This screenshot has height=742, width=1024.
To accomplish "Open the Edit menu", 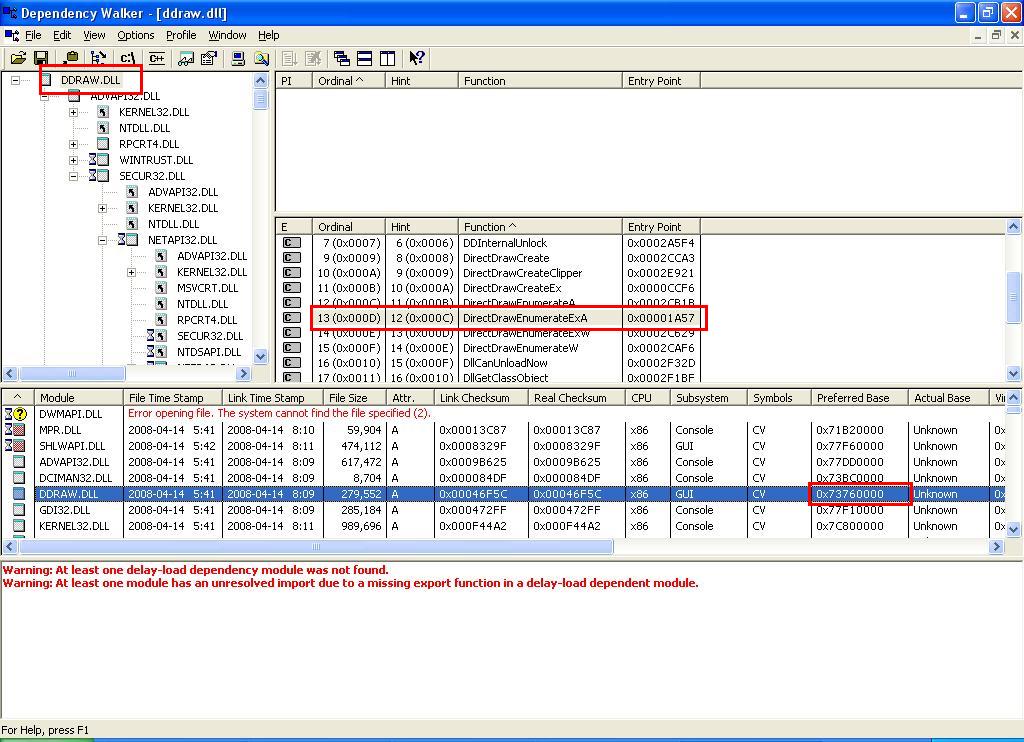I will point(62,35).
